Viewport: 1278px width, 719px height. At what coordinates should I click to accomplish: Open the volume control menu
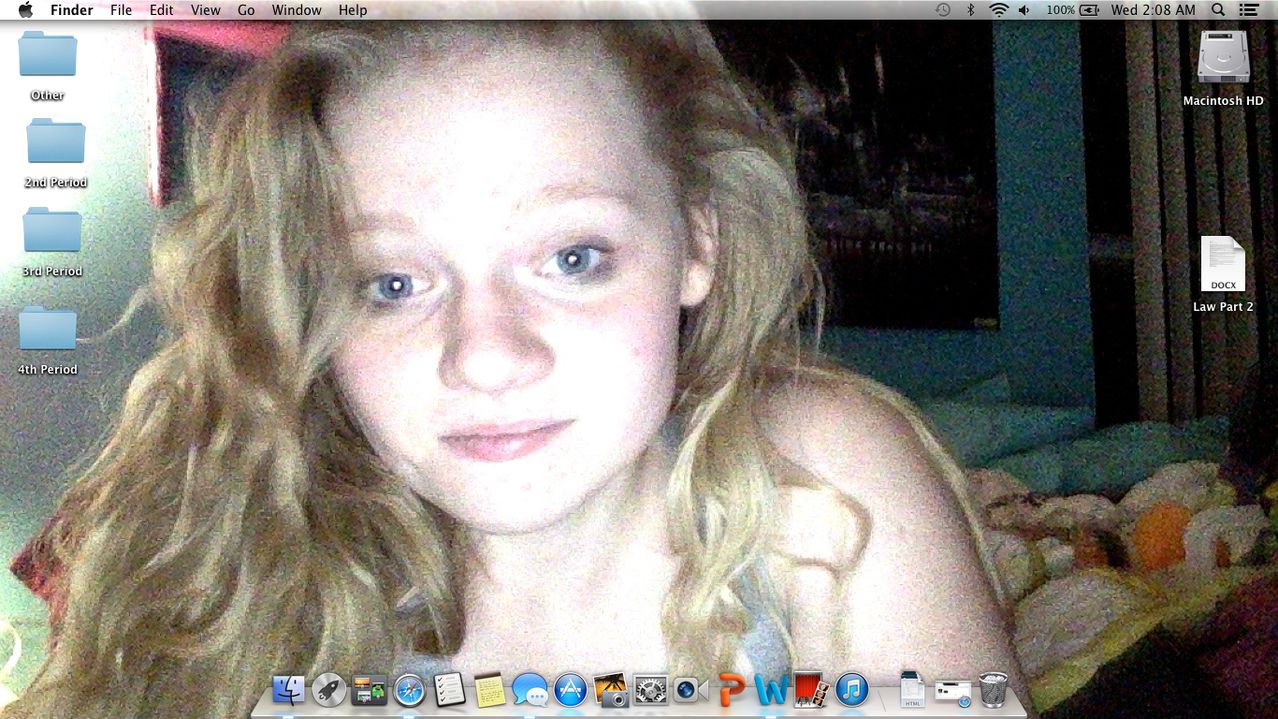(1024, 10)
